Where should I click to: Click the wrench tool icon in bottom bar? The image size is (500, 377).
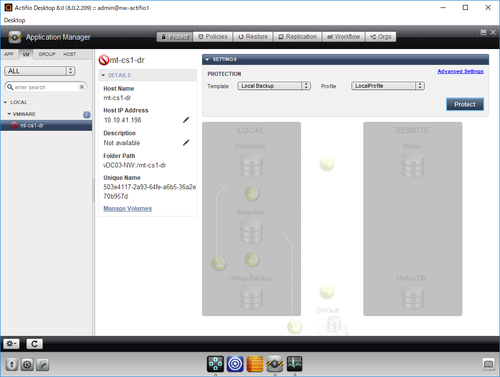coord(43,364)
